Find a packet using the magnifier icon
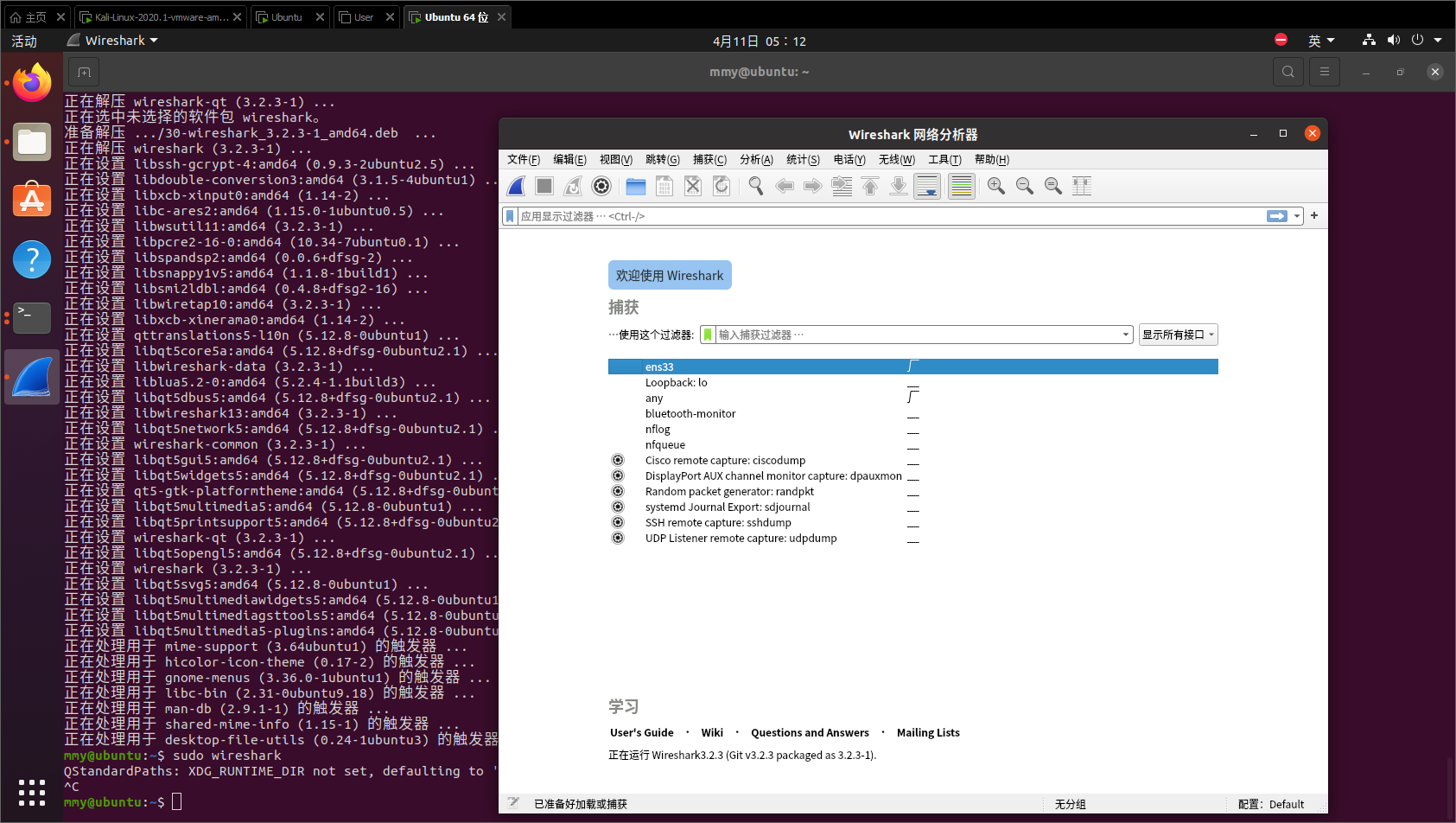The width and height of the screenshot is (1456, 823). [756, 186]
